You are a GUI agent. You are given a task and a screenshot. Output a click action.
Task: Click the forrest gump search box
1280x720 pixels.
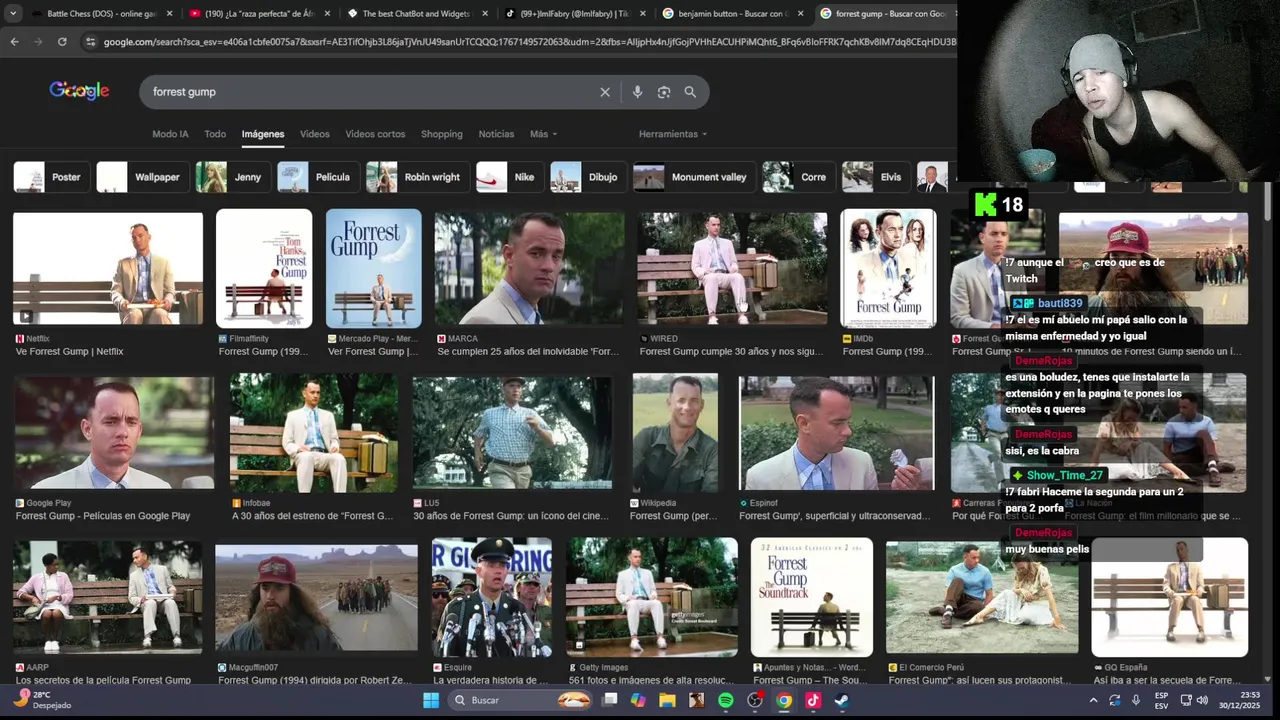point(370,92)
